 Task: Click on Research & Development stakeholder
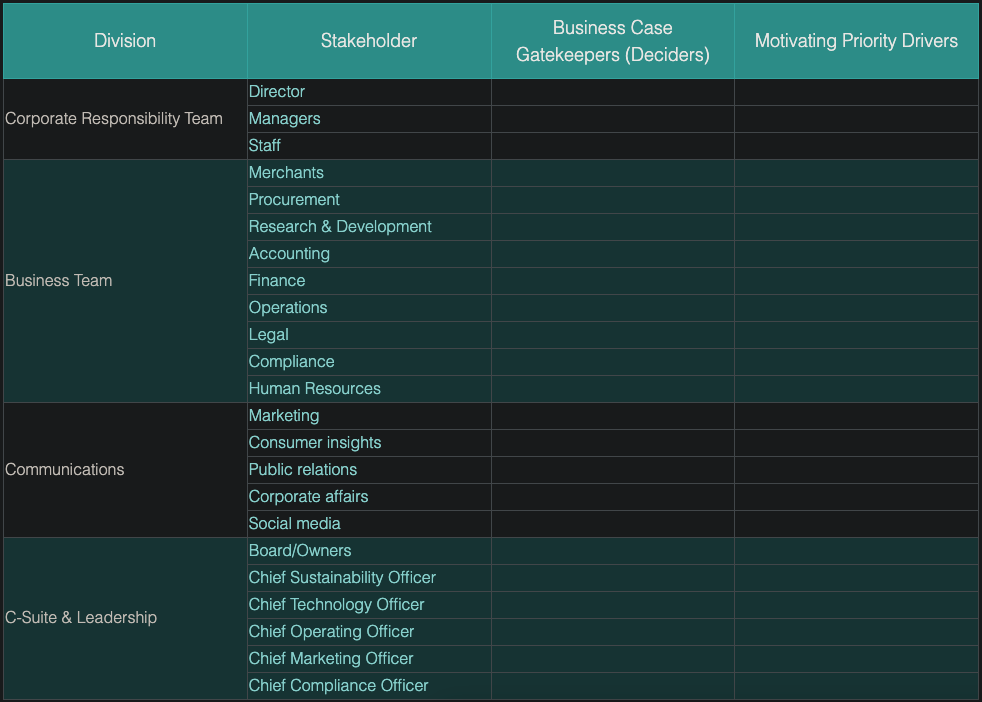340,227
